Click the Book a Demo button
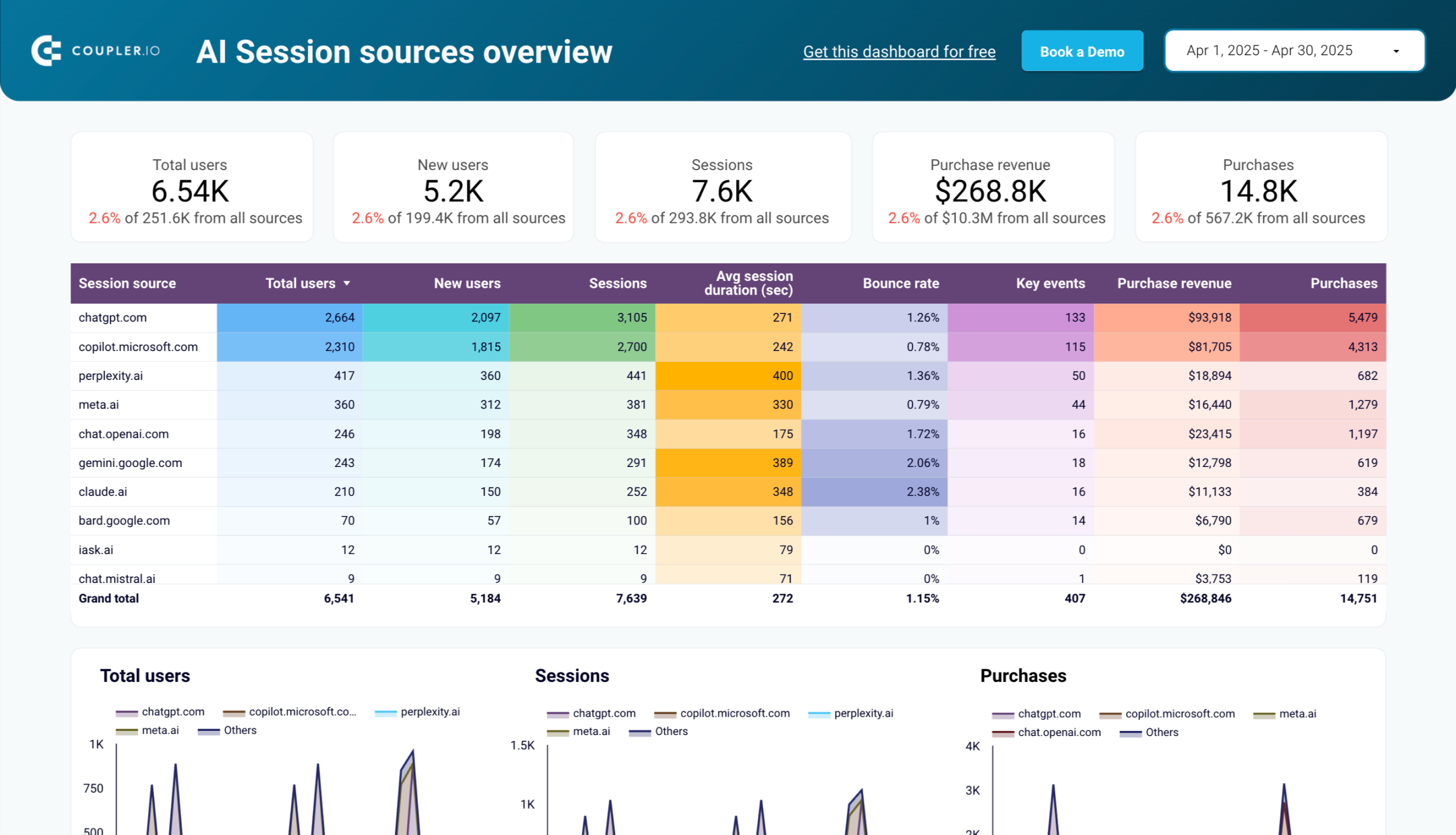1456x835 pixels. (1082, 51)
